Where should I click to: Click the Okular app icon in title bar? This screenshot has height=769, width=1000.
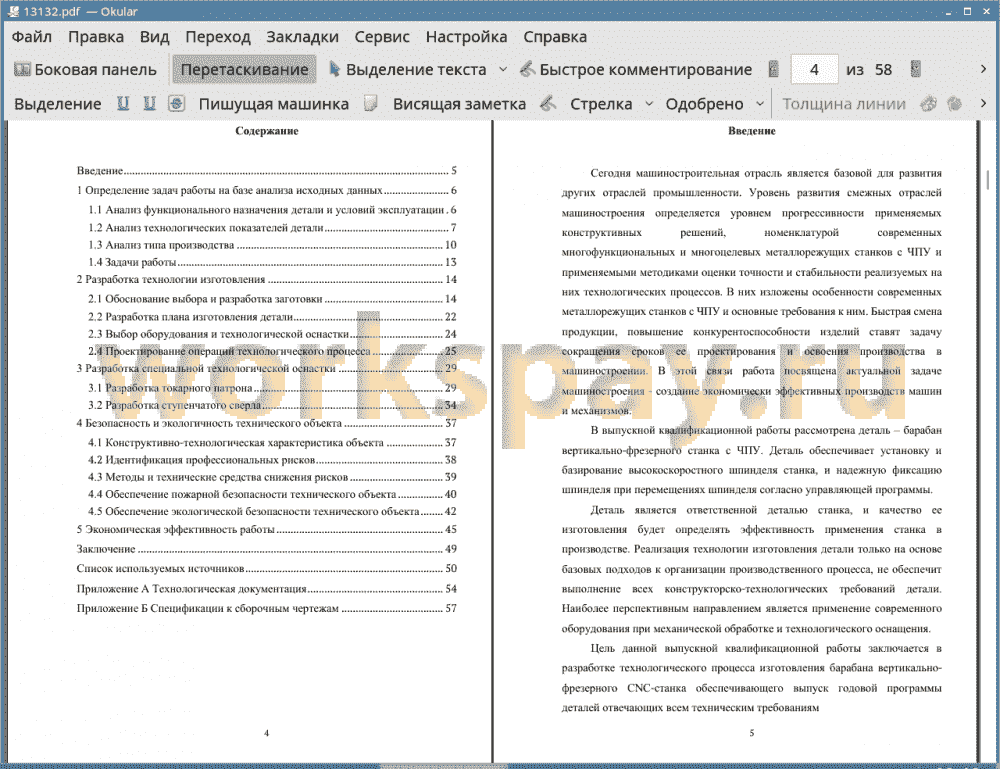pyautogui.click(x=13, y=11)
